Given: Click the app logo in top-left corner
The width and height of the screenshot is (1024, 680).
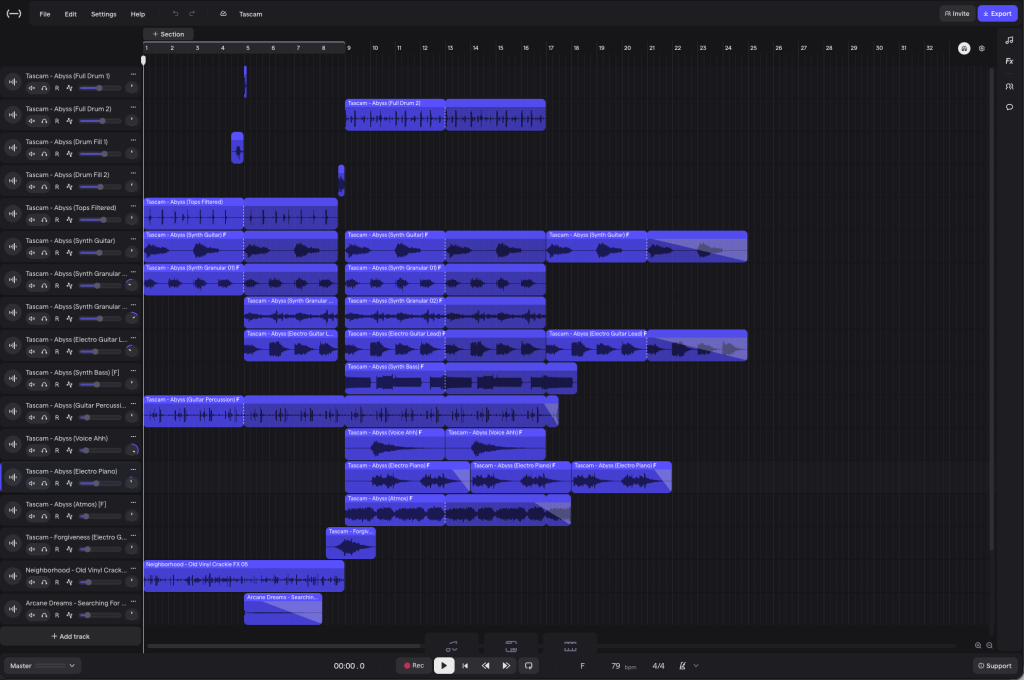Looking at the screenshot, I should [14, 14].
